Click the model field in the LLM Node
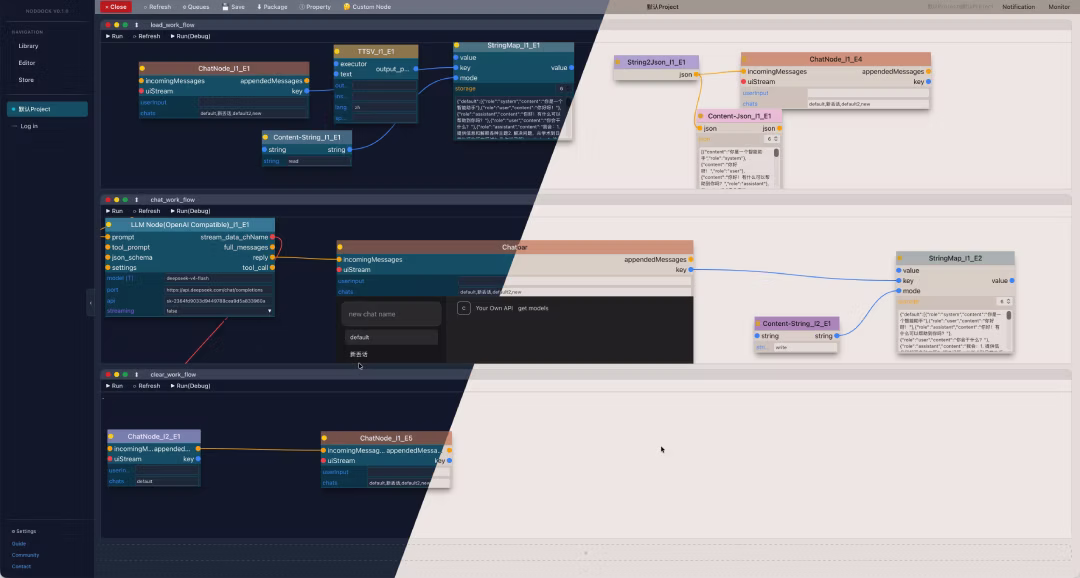This screenshot has width=1080, height=578. [218, 278]
